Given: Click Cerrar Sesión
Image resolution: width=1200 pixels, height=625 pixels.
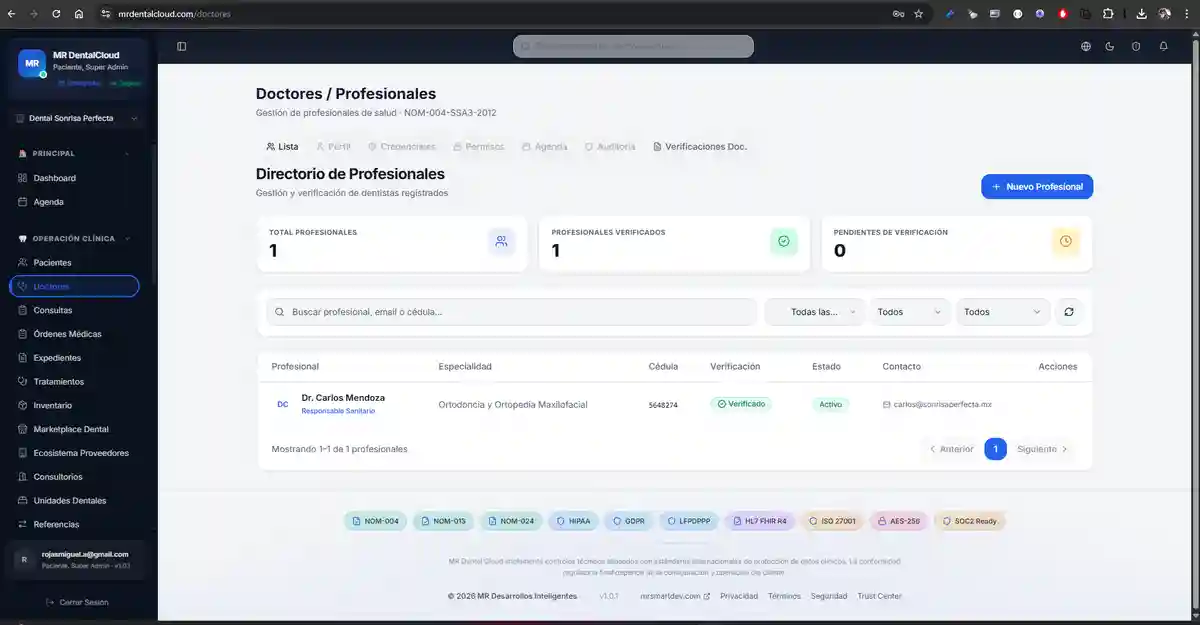Looking at the screenshot, I should pyautogui.click(x=76, y=602).
